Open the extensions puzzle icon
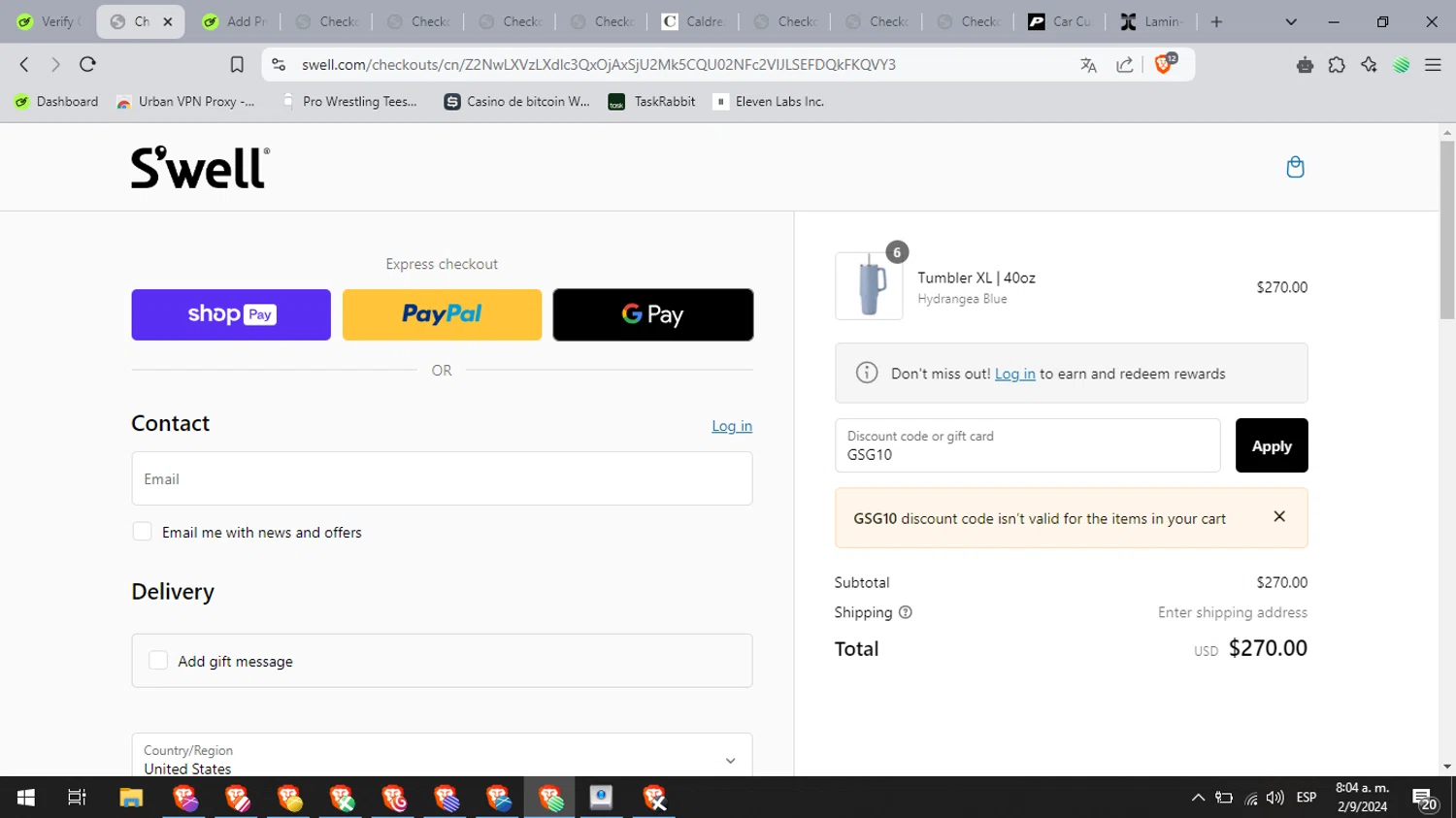Screen dimensions: 1456x818 (x=1337, y=65)
